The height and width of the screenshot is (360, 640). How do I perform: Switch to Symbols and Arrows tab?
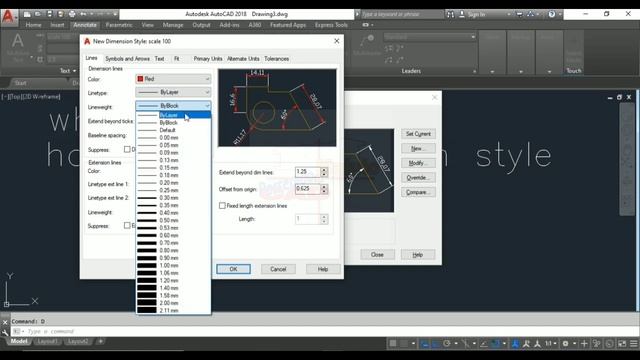127,59
